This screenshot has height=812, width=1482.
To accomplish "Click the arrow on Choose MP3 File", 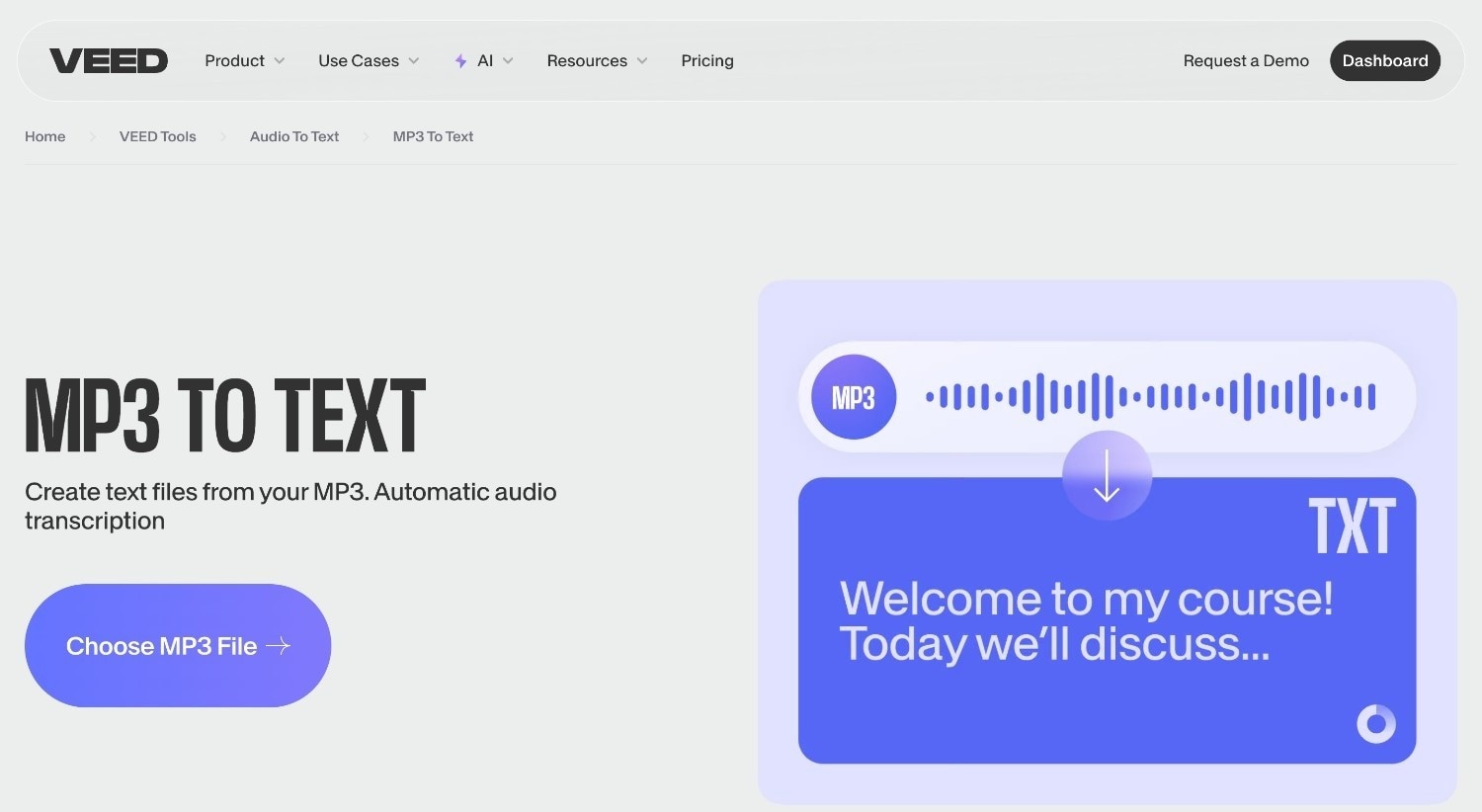I will [279, 646].
